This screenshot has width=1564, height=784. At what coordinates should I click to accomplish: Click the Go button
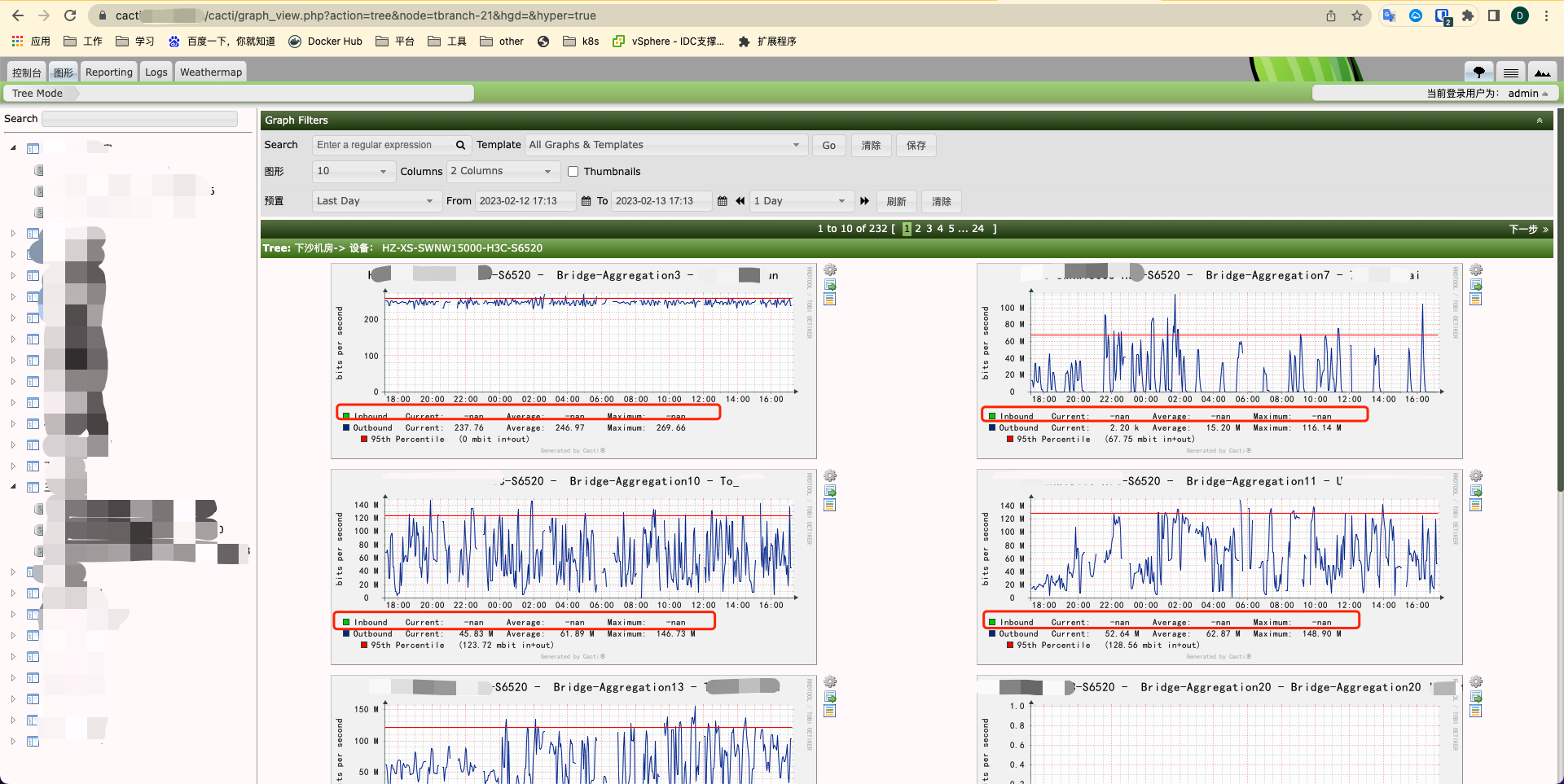click(x=828, y=145)
